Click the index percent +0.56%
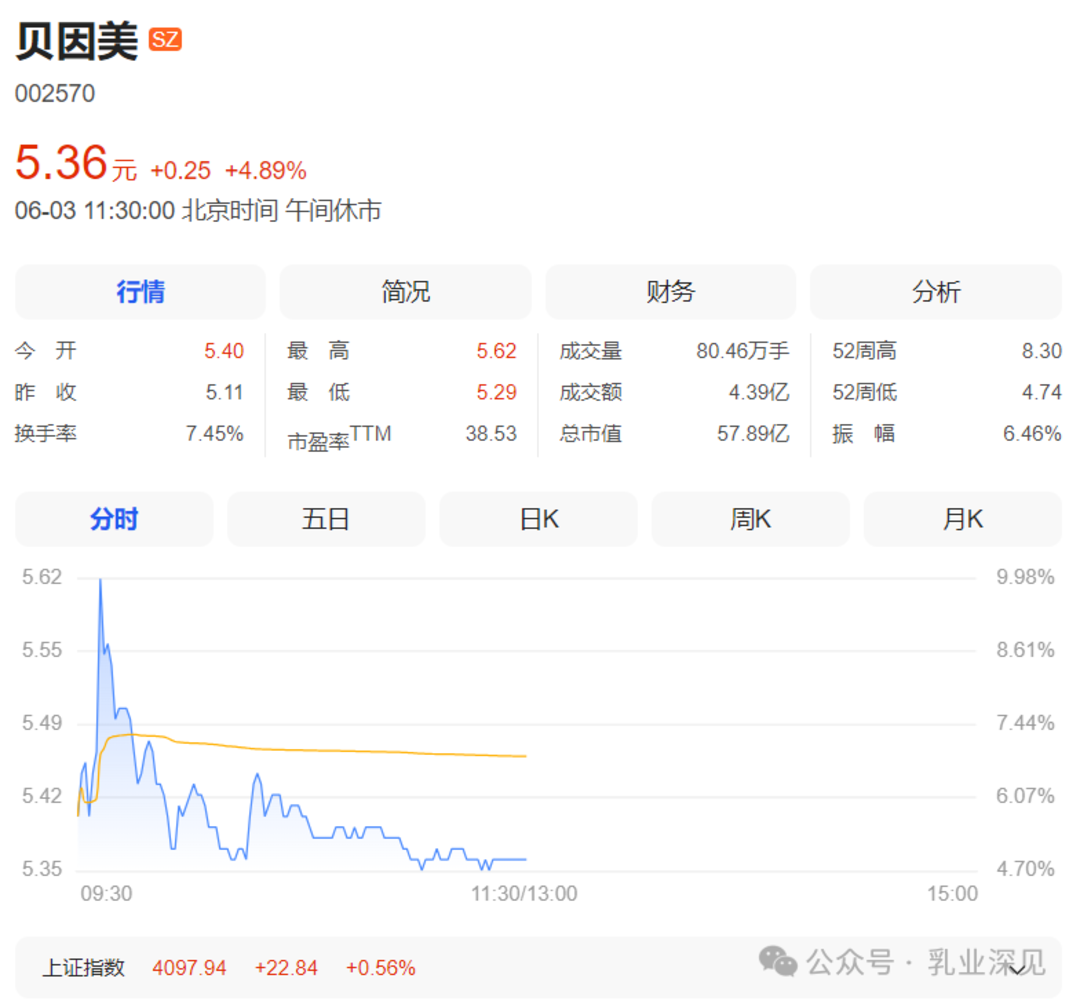This screenshot has width=1080, height=1004. tap(380, 968)
